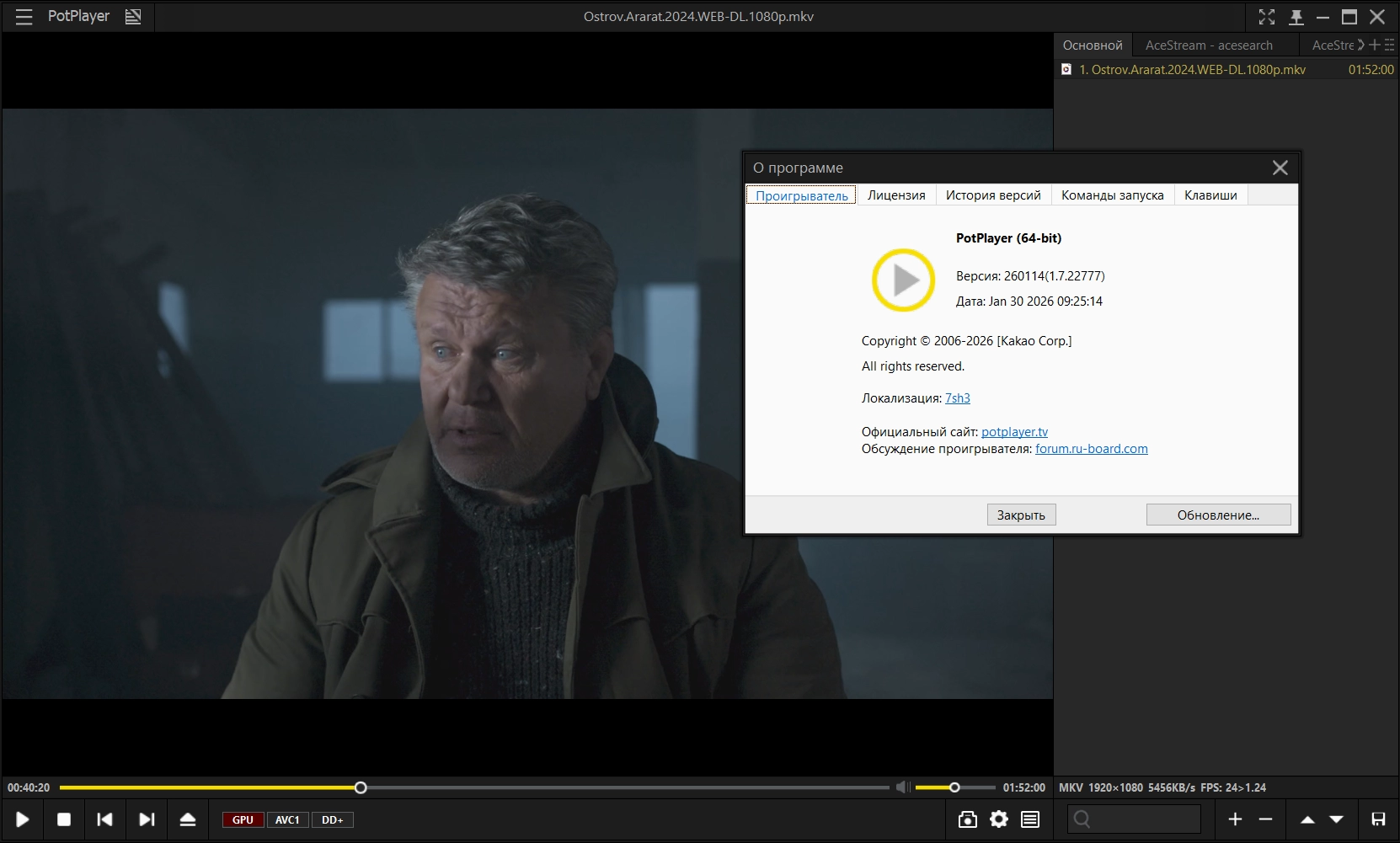
Task: Open playlist options menu icon
Action: tap(1389, 45)
